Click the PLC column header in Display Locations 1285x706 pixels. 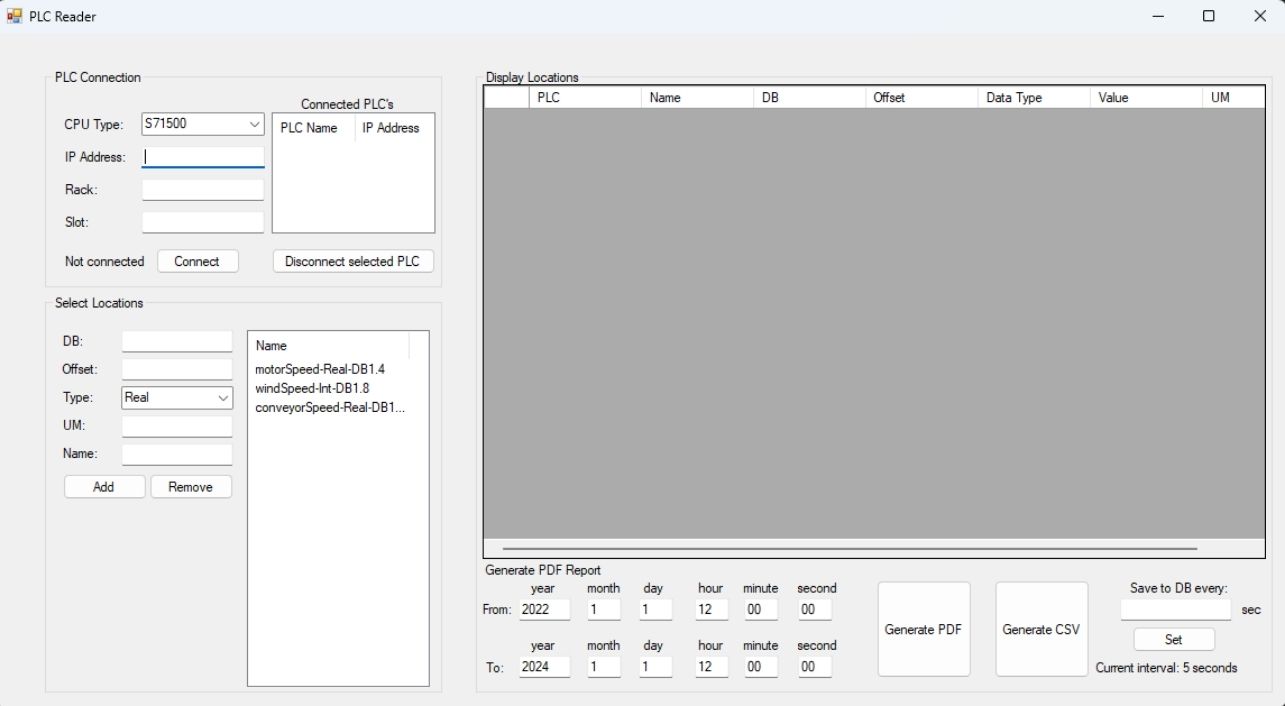coord(585,97)
